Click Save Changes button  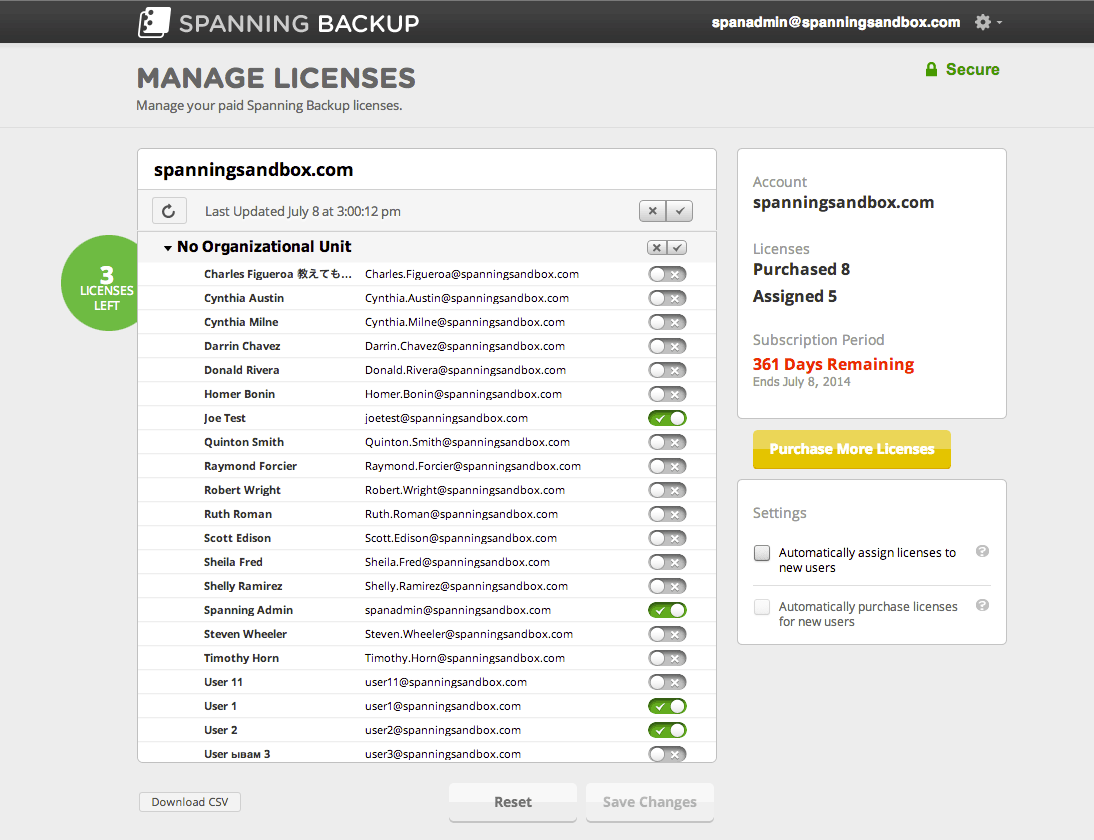650,802
